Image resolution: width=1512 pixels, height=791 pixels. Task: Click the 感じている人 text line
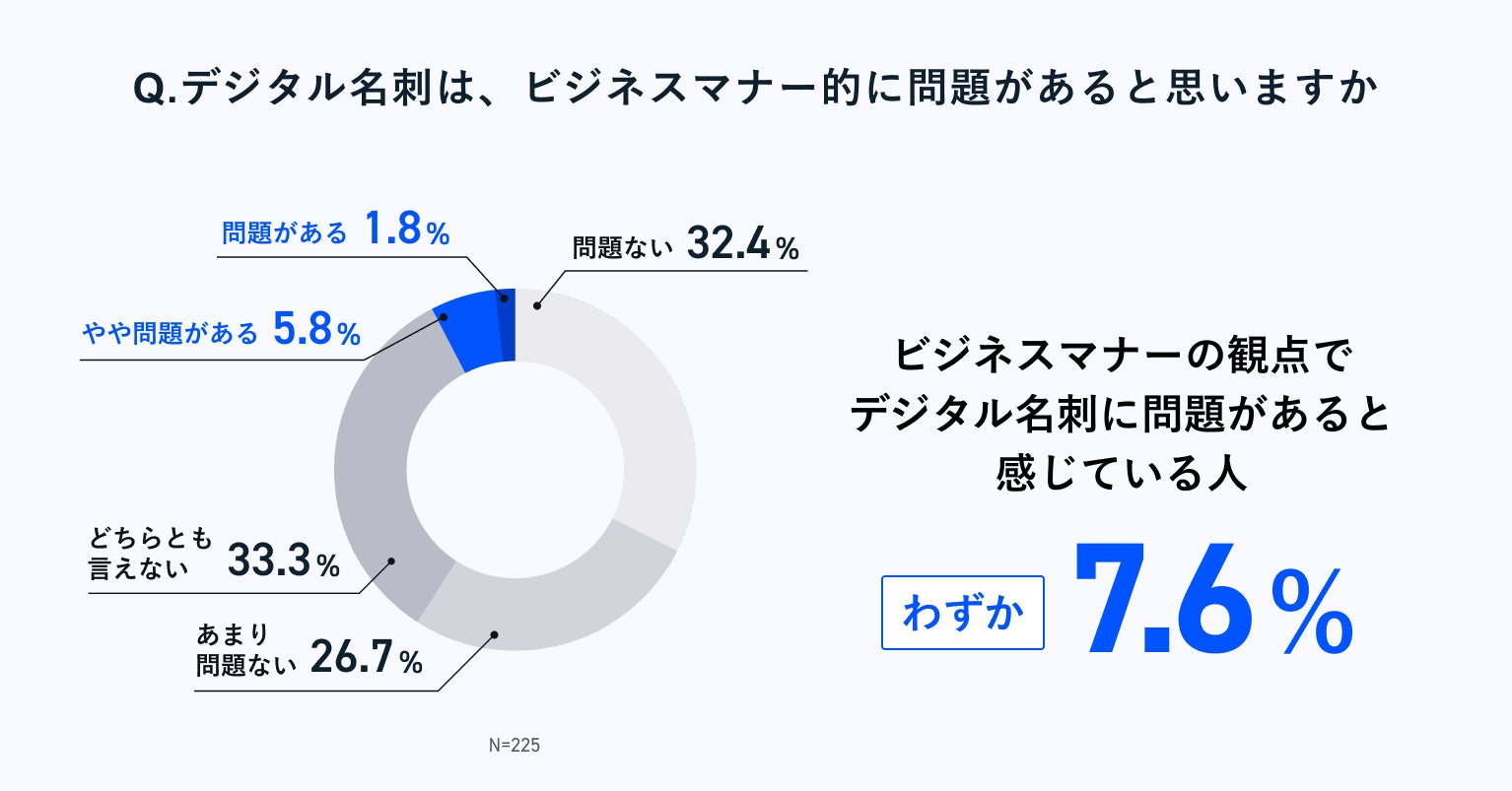click(x=1121, y=474)
